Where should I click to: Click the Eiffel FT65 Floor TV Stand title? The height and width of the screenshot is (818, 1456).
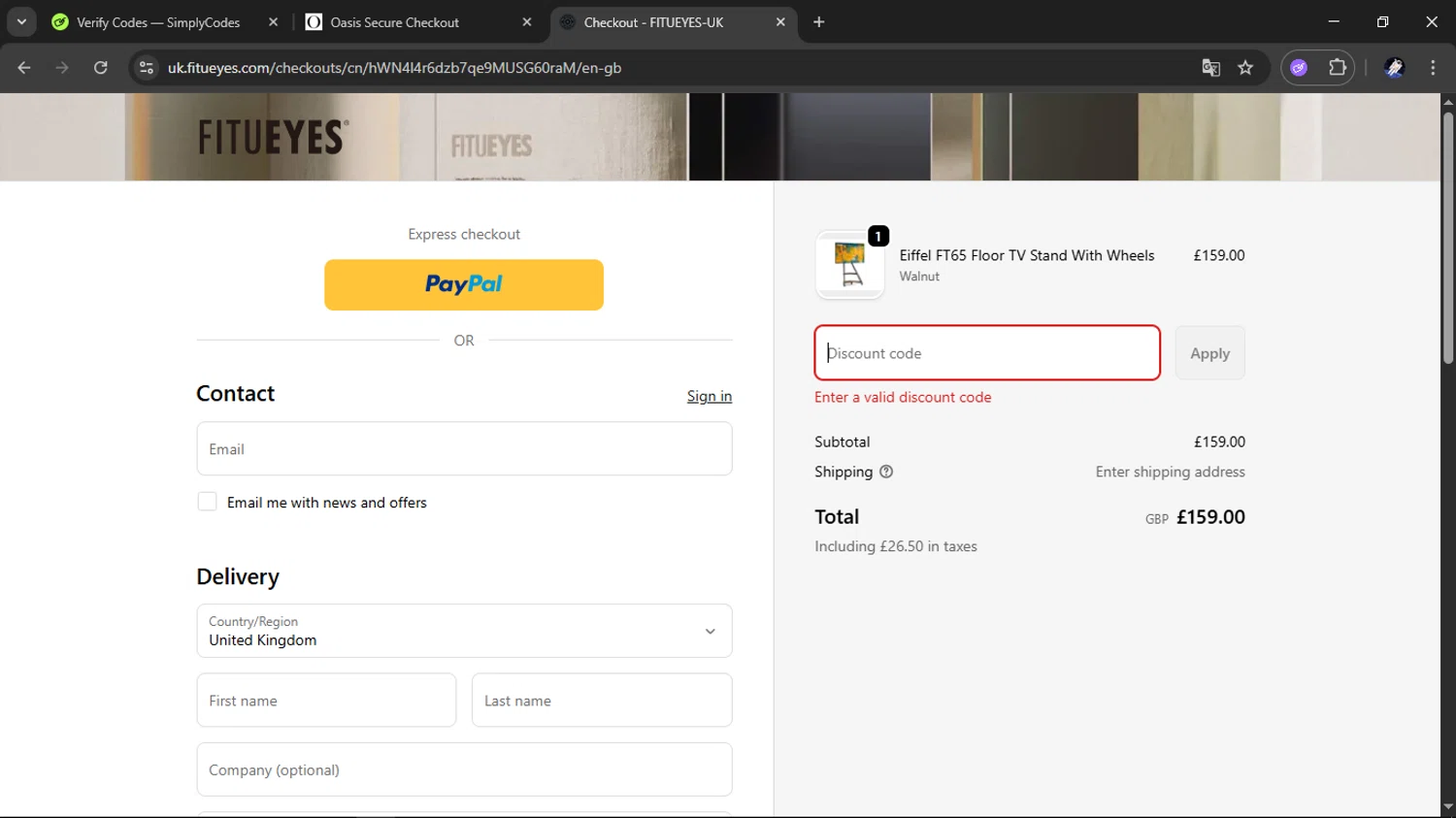pyautogui.click(x=1027, y=255)
